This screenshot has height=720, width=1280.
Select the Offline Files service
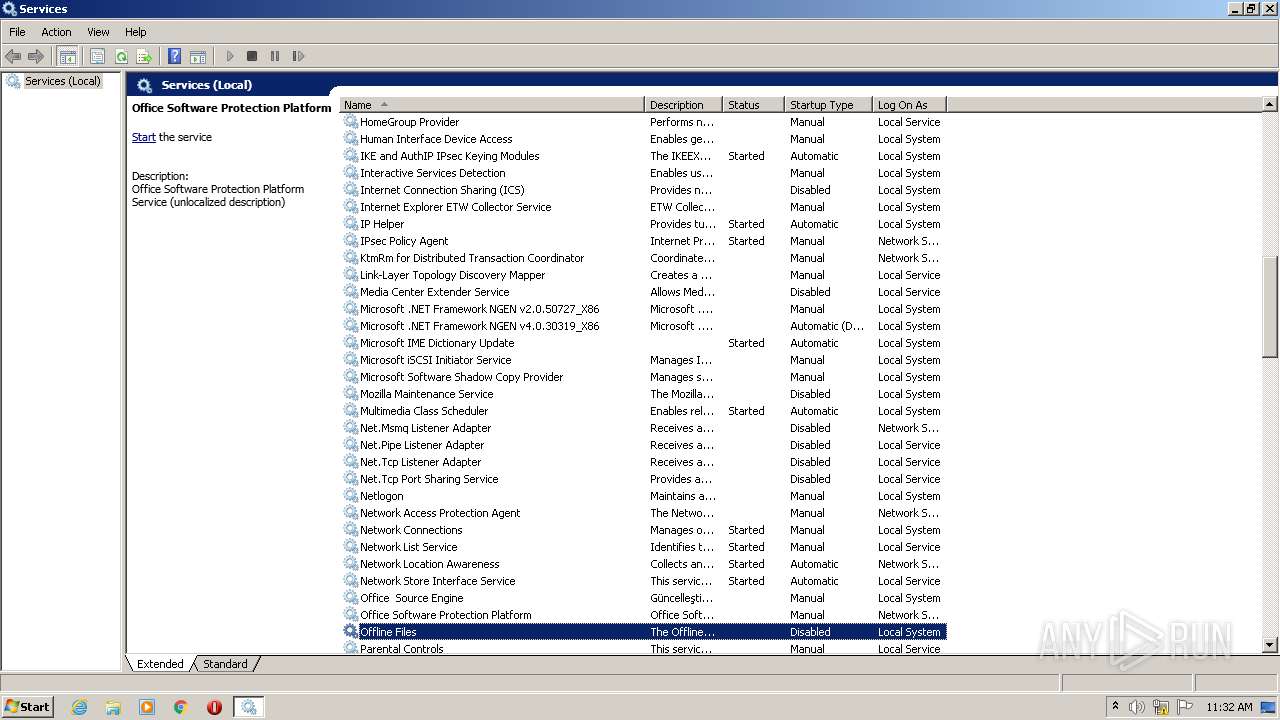643,632
